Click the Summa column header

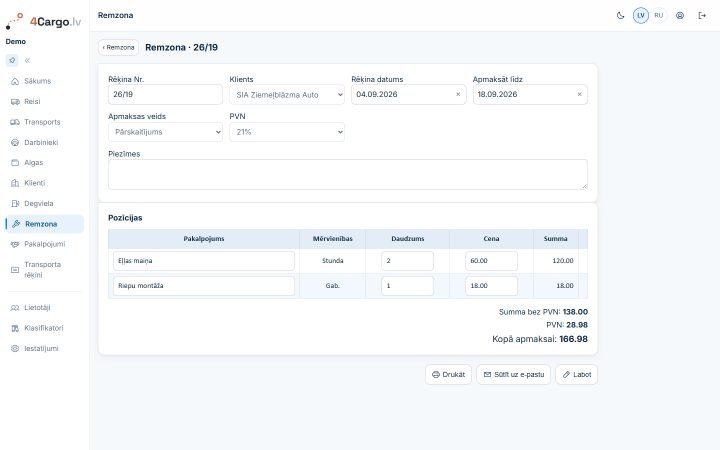(x=556, y=239)
